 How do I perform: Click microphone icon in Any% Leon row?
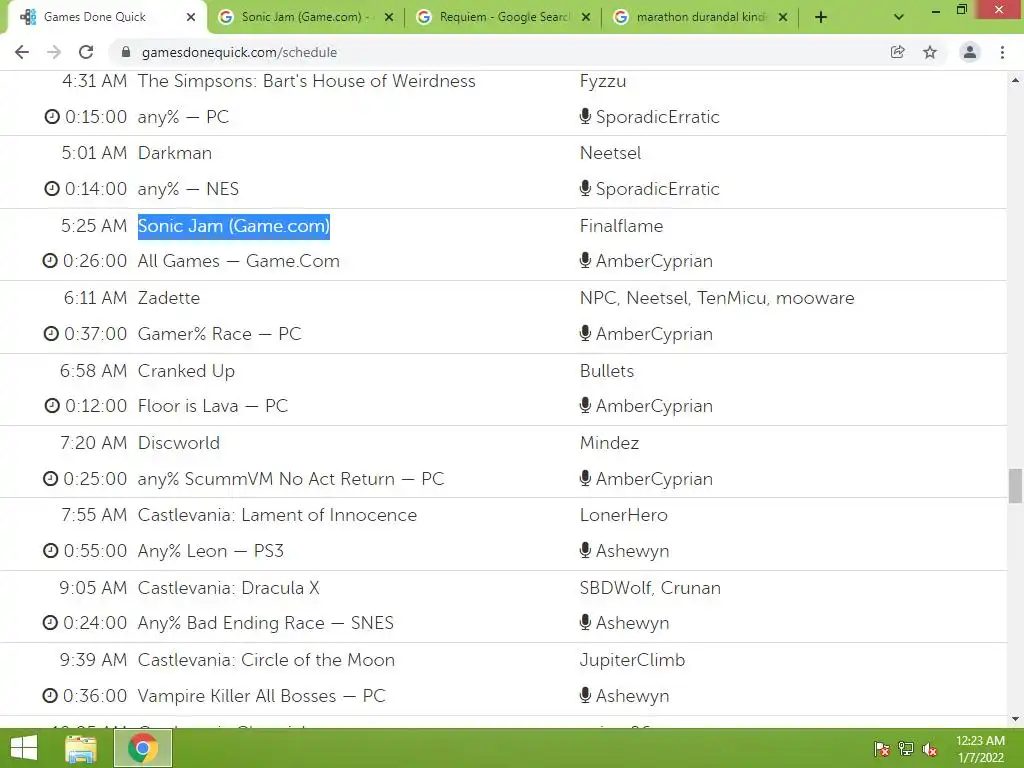pos(585,550)
